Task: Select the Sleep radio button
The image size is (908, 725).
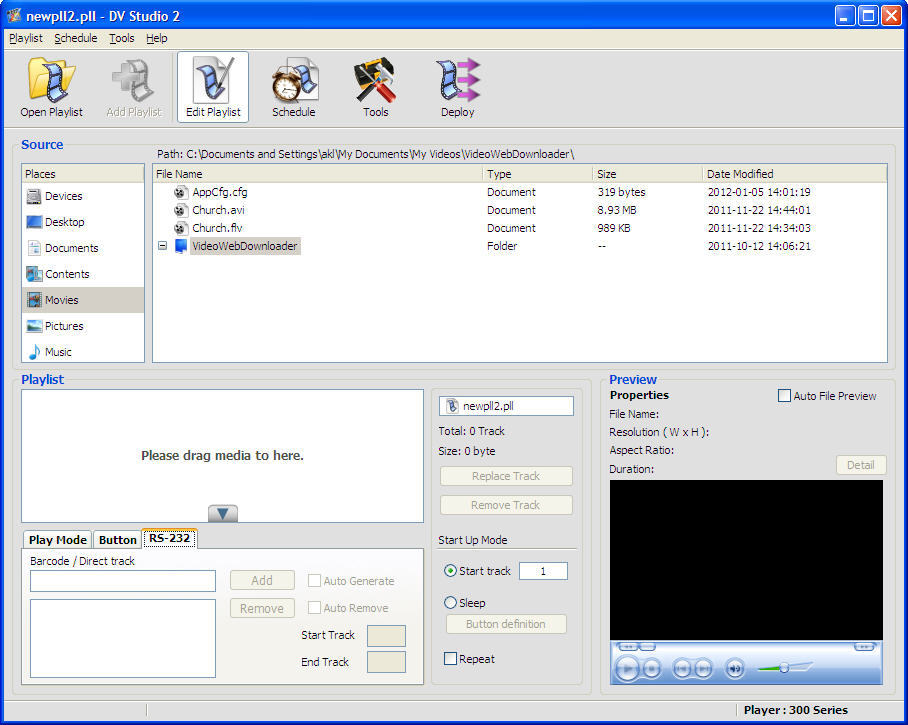Action: (x=450, y=603)
